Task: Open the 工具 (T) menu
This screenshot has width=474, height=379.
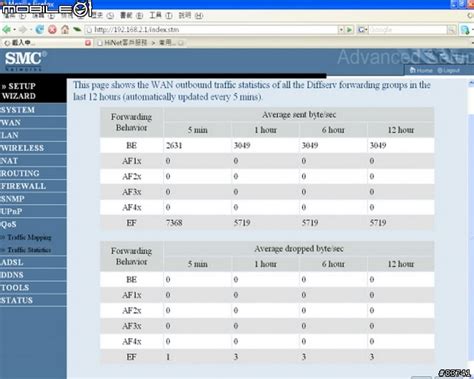Action: click(x=161, y=15)
